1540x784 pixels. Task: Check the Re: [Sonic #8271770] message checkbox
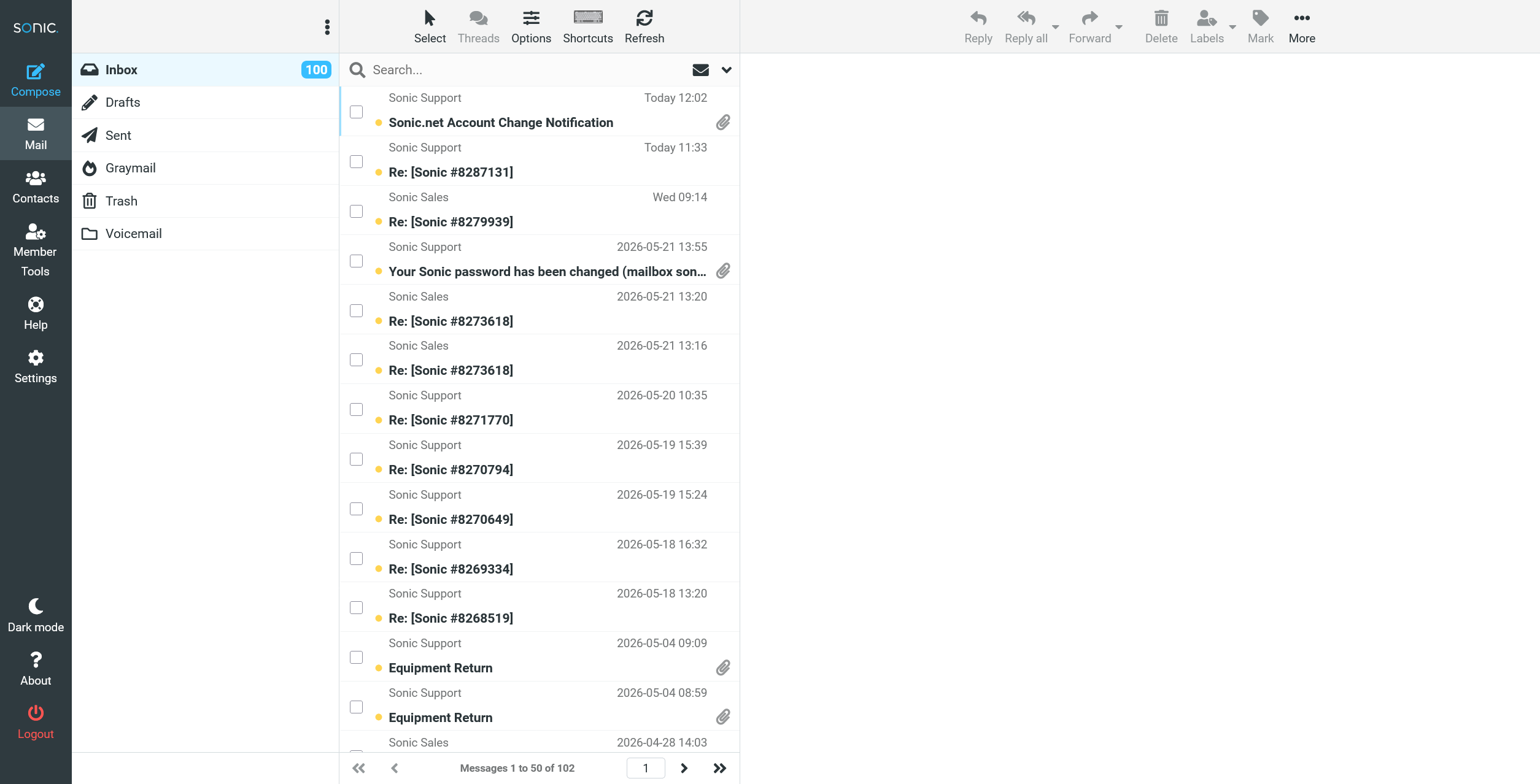(356, 409)
